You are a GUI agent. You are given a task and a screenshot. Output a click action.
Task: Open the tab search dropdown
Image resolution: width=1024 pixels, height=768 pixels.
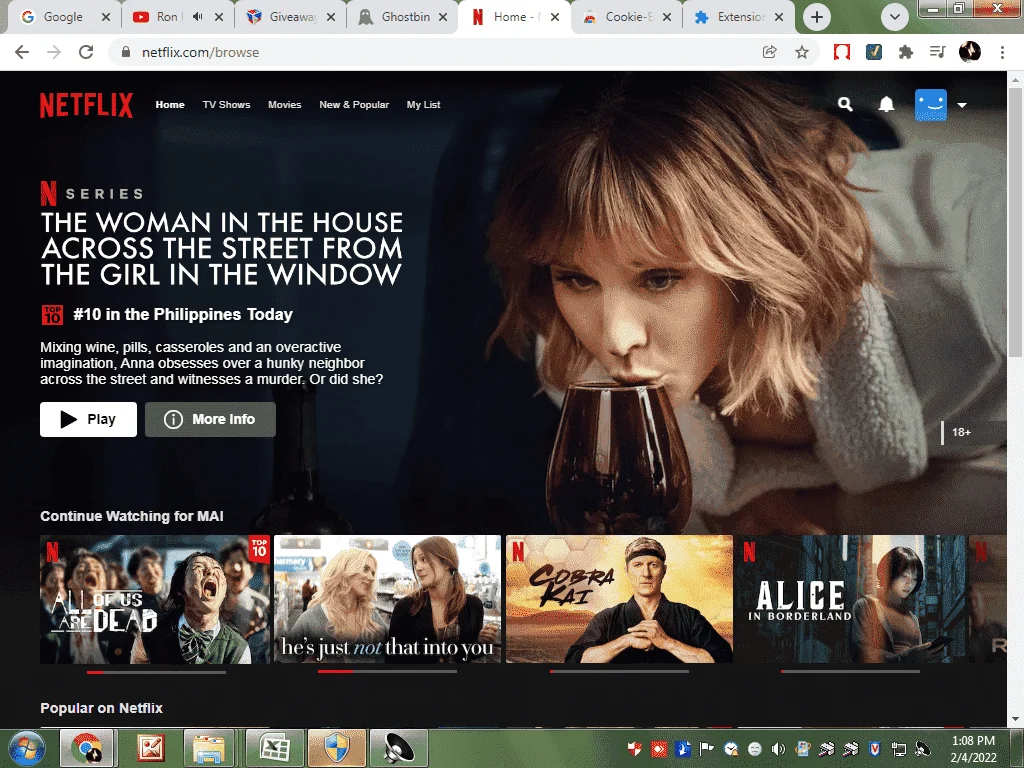(895, 17)
